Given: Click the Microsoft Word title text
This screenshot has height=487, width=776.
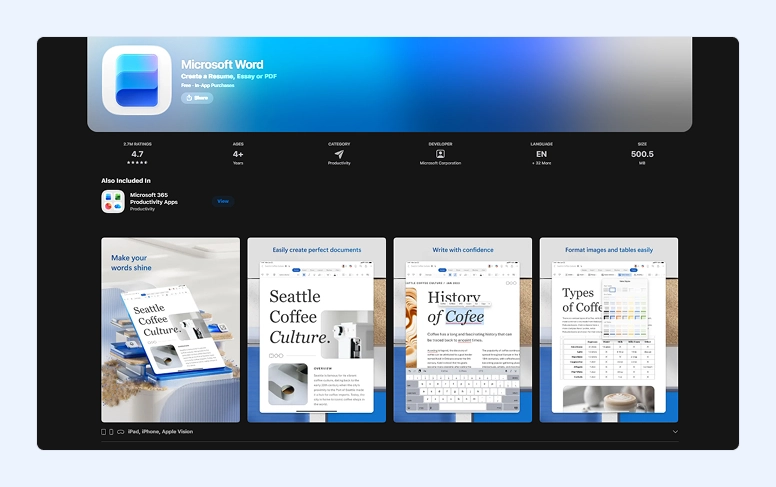Looking at the screenshot, I should point(222,64).
